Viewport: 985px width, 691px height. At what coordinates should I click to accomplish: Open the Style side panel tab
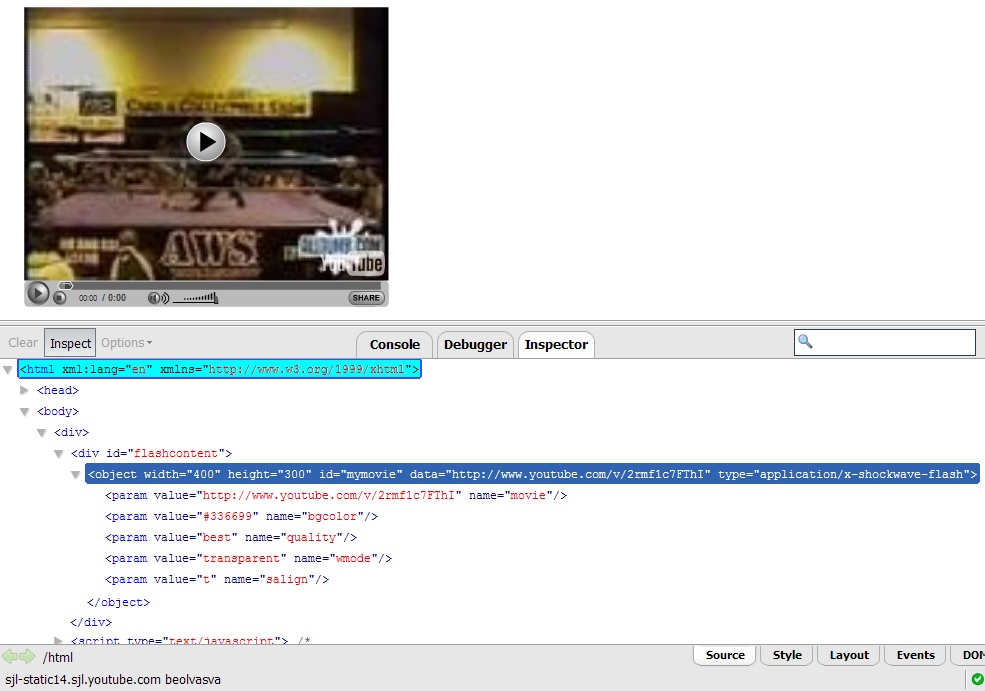(x=787, y=655)
